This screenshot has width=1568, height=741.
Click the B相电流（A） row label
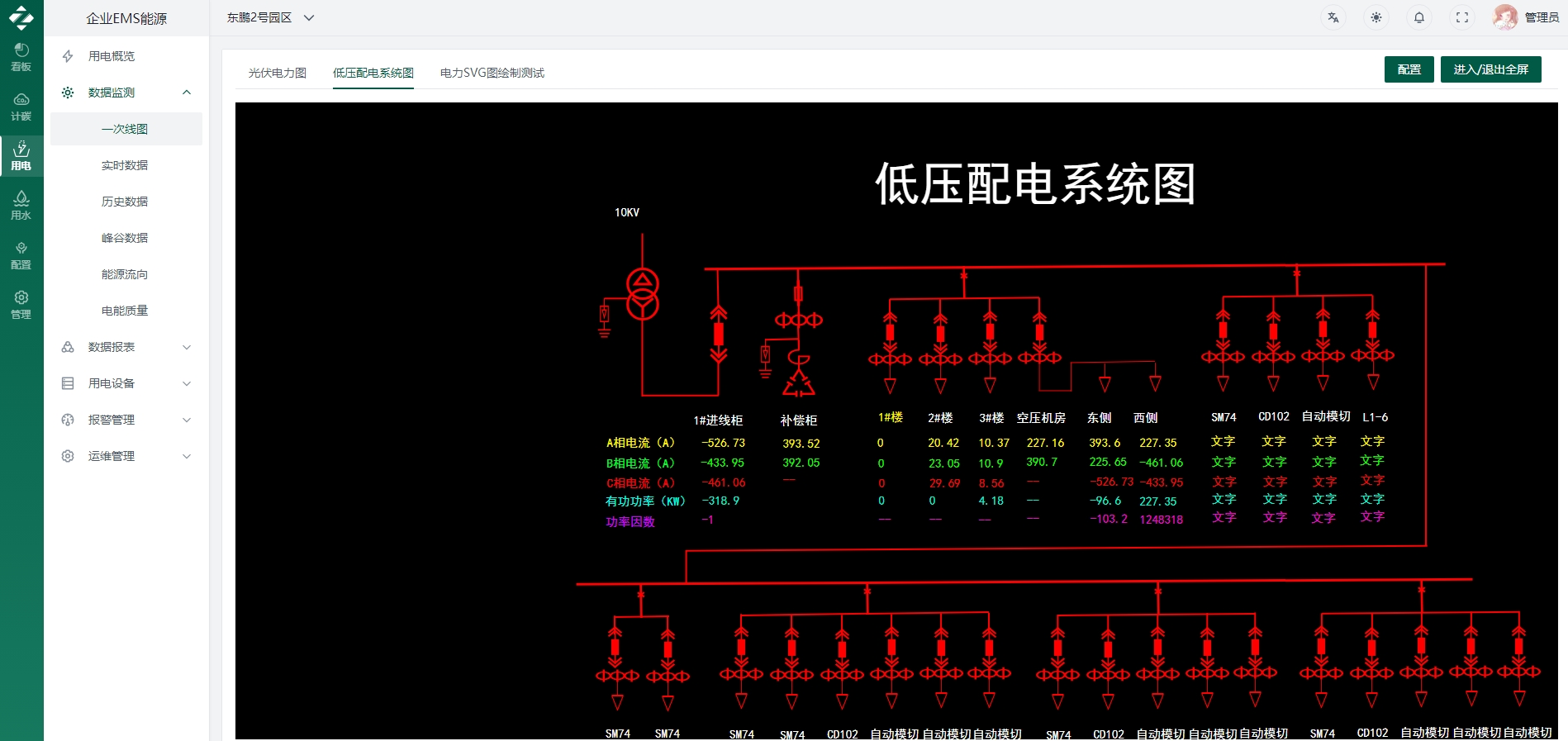(641, 463)
